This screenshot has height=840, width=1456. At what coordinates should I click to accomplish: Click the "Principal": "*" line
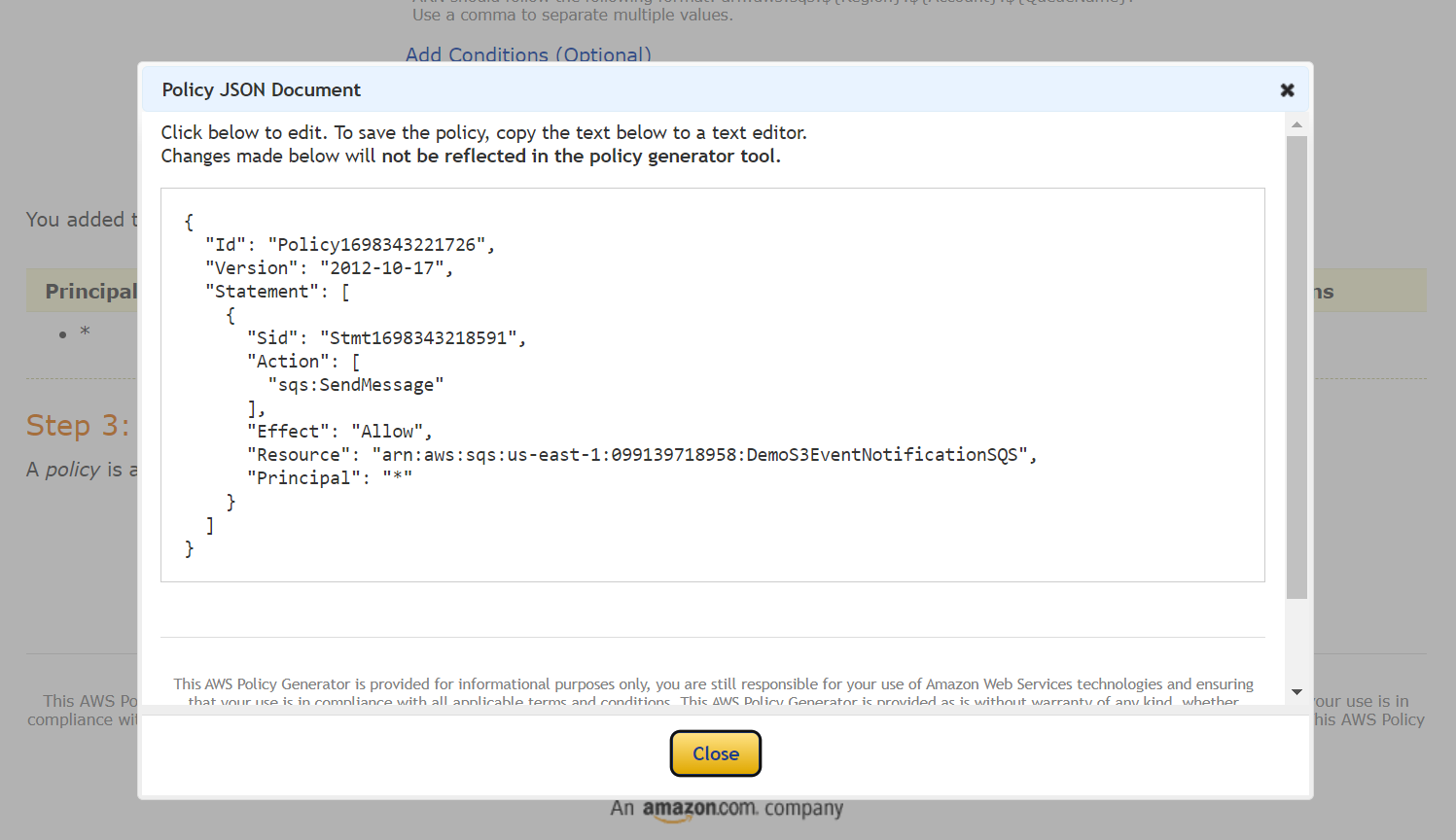pyautogui.click(x=330, y=478)
